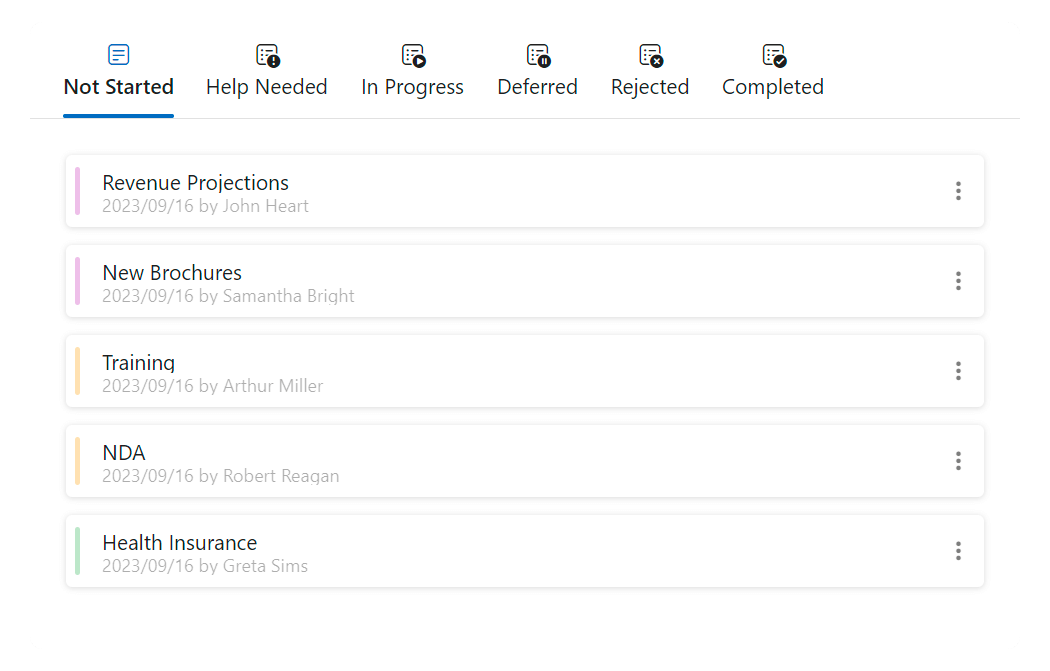Screen dimensions: 1050x671
Task: Click the Deferred pause icon
Action: coord(538,55)
